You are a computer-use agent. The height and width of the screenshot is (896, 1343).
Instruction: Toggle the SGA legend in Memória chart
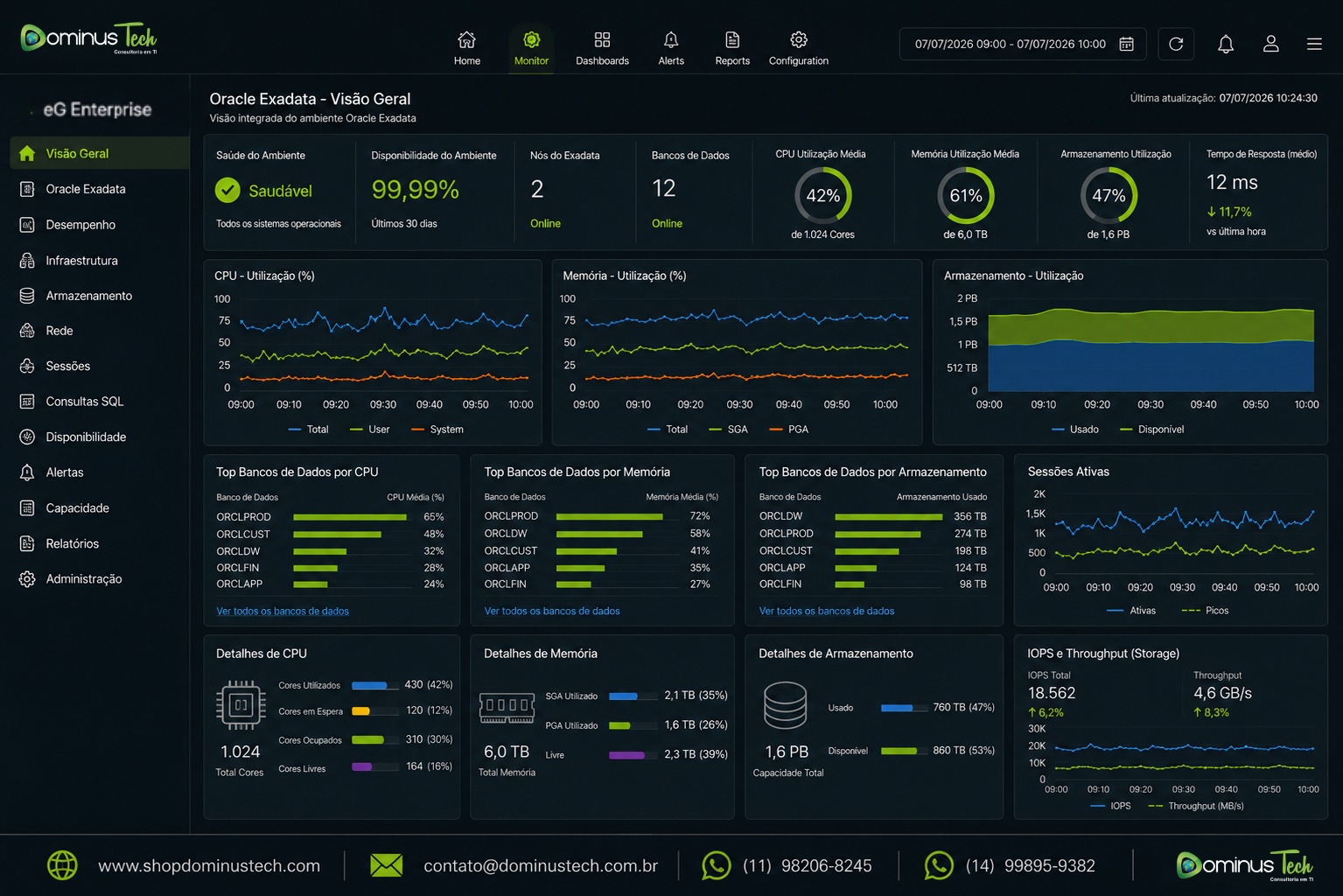coord(728,430)
